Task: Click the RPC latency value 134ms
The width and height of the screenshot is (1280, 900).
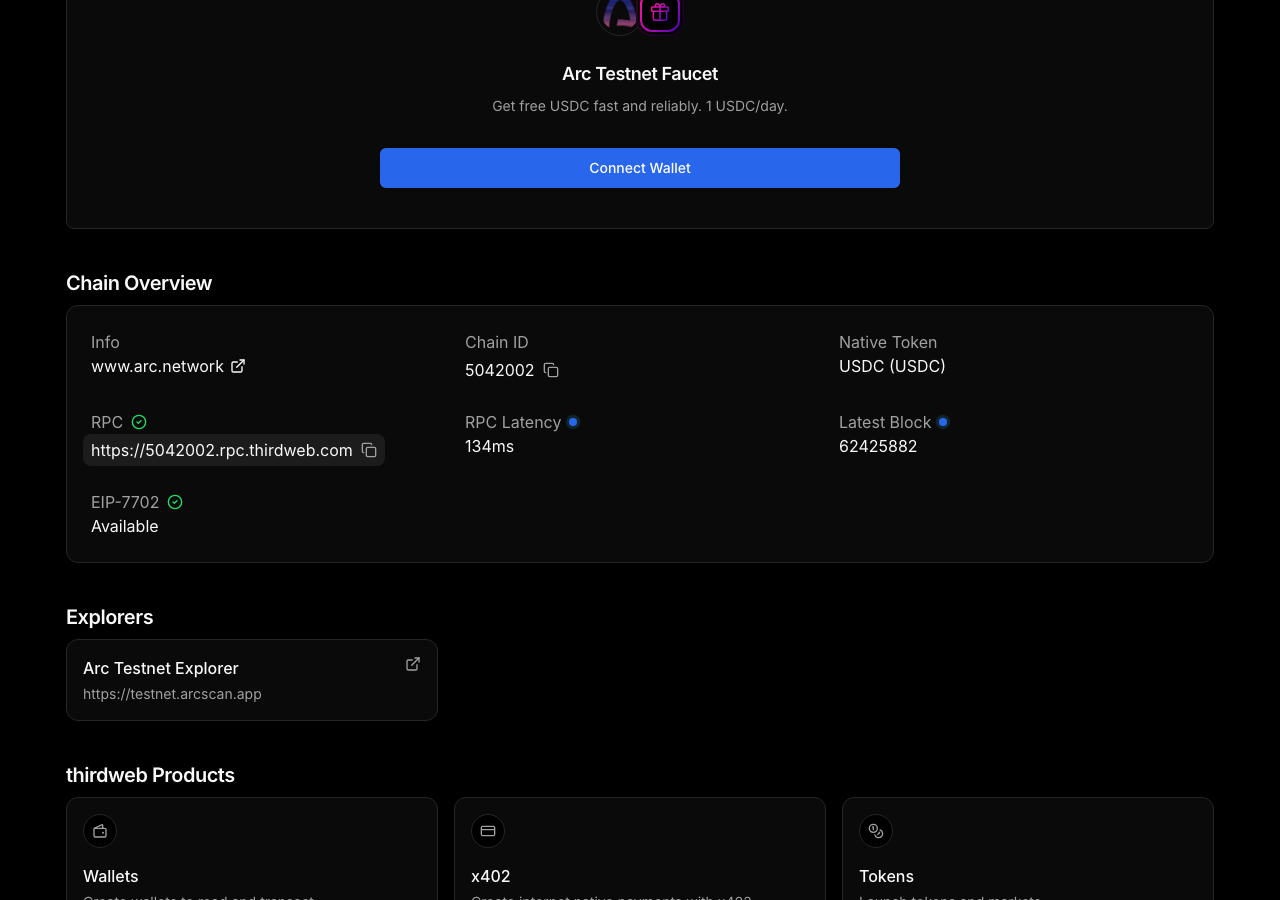Action: (x=489, y=446)
